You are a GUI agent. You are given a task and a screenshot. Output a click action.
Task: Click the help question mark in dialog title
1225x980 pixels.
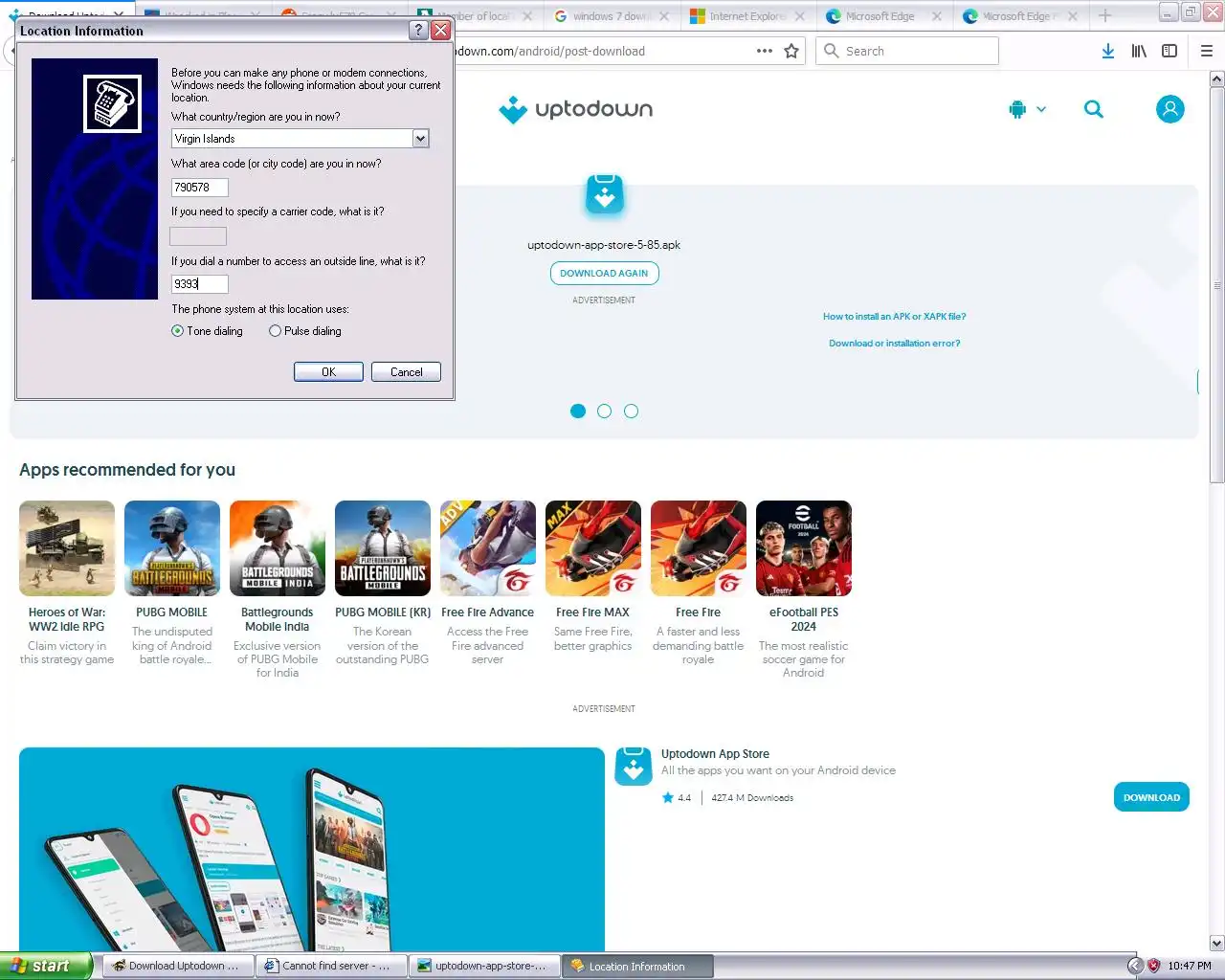click(418, 30)
